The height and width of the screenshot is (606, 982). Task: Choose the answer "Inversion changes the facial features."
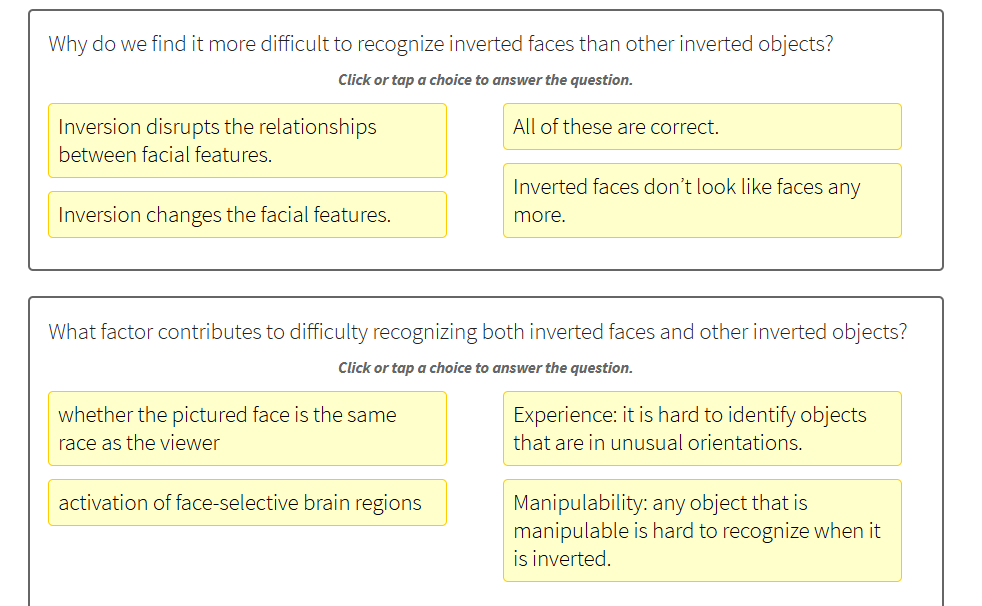[x=247, y=214]
